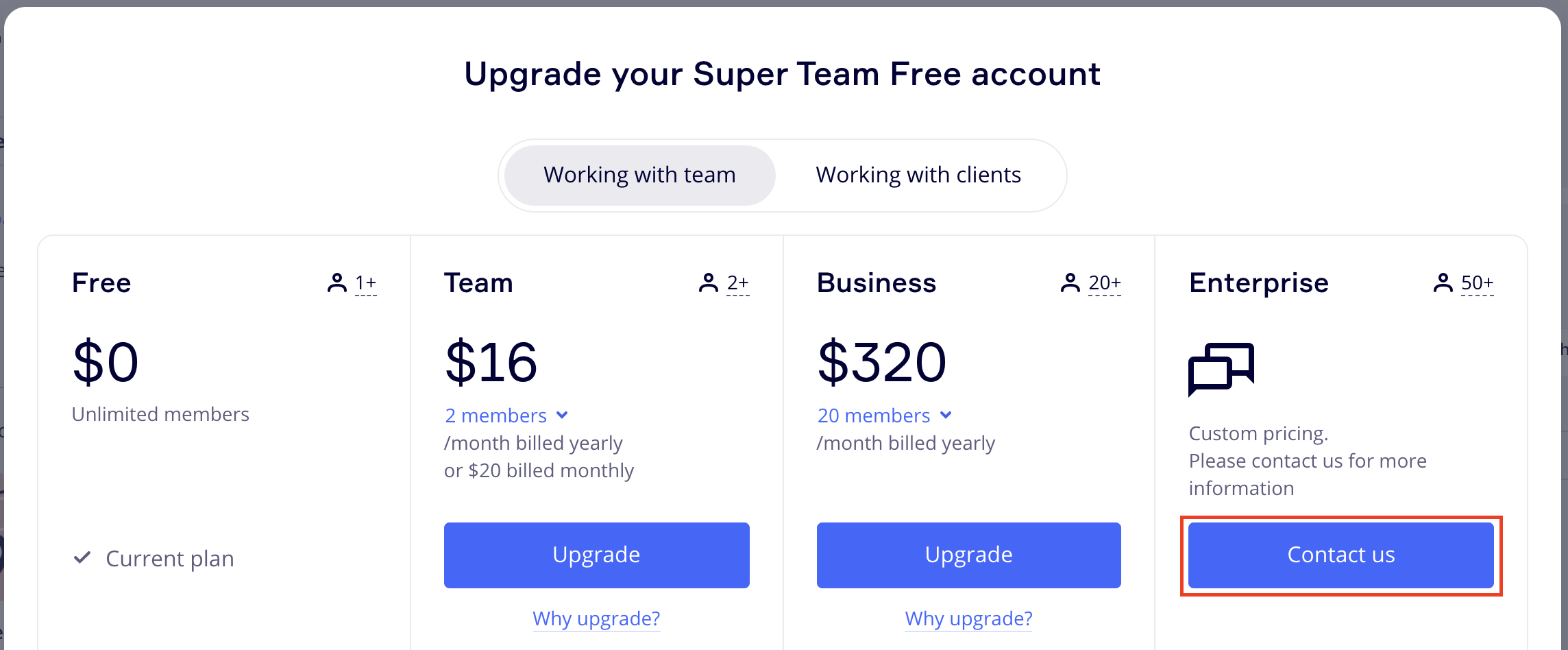Click the Team plan 2+ members icon
The height and width of the screenshot is (650, 1568).
[708, 282]
